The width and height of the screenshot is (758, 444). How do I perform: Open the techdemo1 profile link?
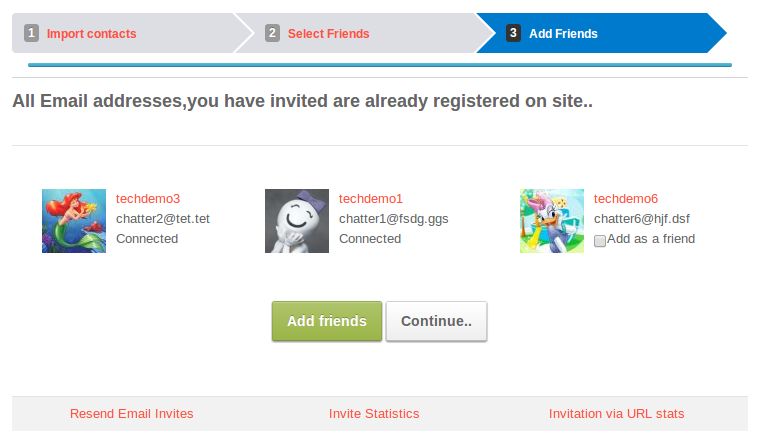click(371, 199)
